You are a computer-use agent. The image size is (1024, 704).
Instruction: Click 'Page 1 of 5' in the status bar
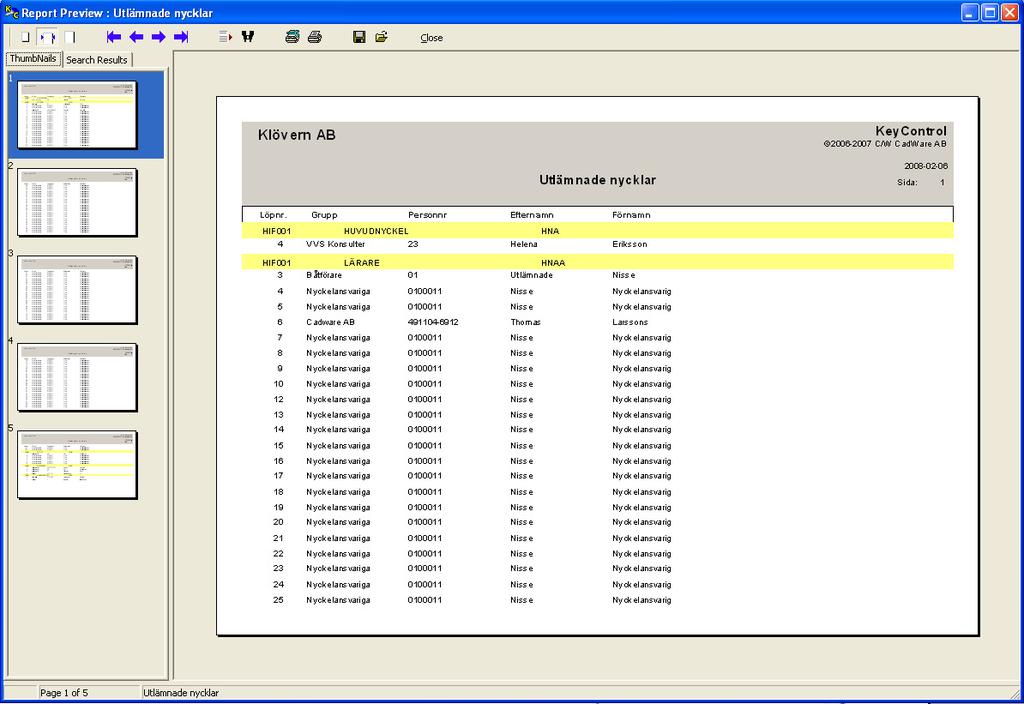[64, 693]
